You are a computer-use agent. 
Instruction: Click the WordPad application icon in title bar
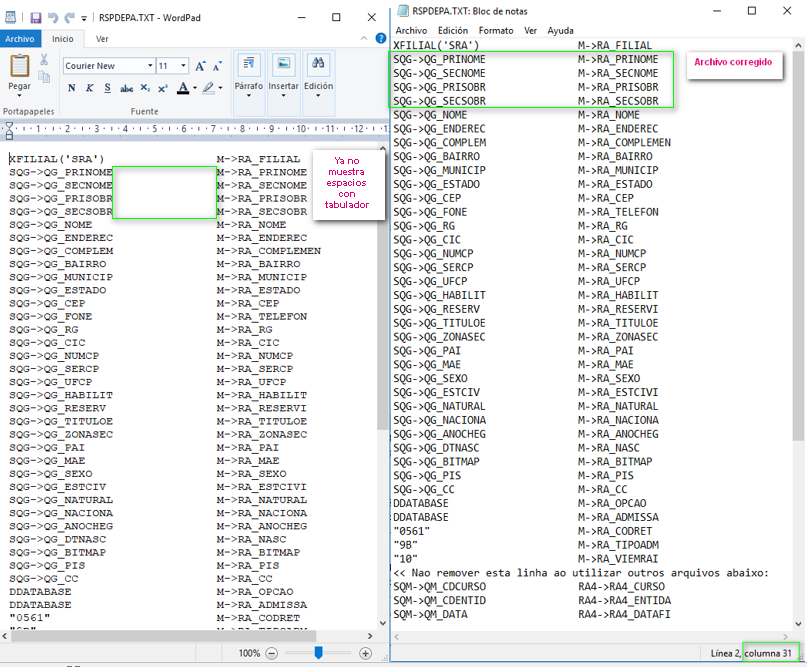point(10,17)
